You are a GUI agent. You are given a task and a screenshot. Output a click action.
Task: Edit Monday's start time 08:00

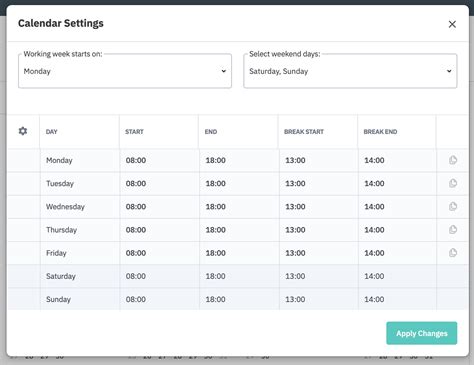tap(136, 160)
